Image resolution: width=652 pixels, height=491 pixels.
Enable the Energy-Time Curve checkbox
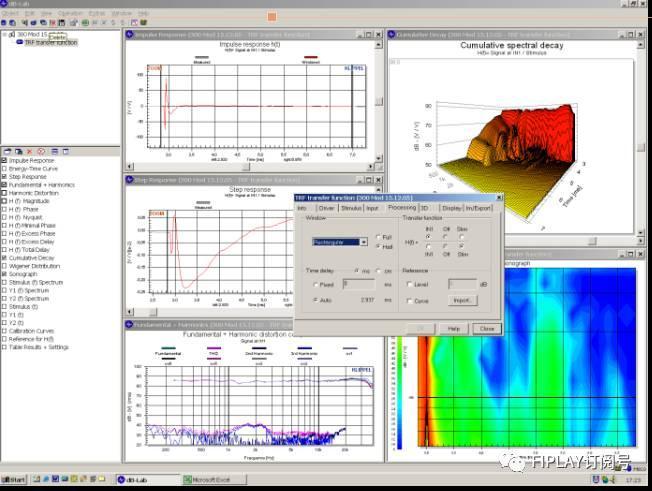(x=5, y=169)
